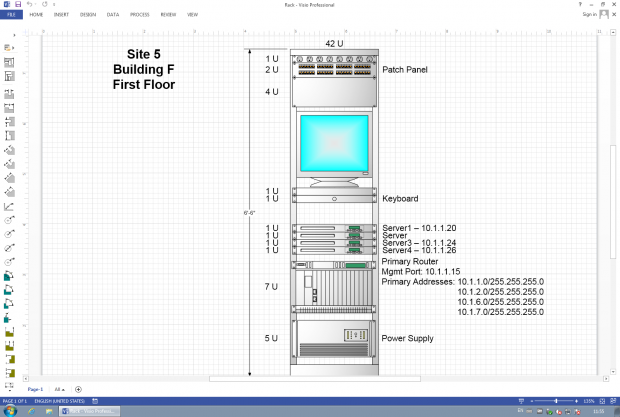620x417 pixels.
Task: Select the Server1 – 10.1.1.20 label
Action: 419,228
